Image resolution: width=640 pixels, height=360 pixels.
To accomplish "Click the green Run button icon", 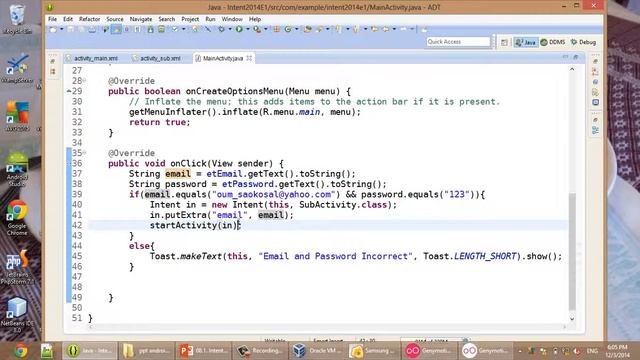I will click(239, 29).
